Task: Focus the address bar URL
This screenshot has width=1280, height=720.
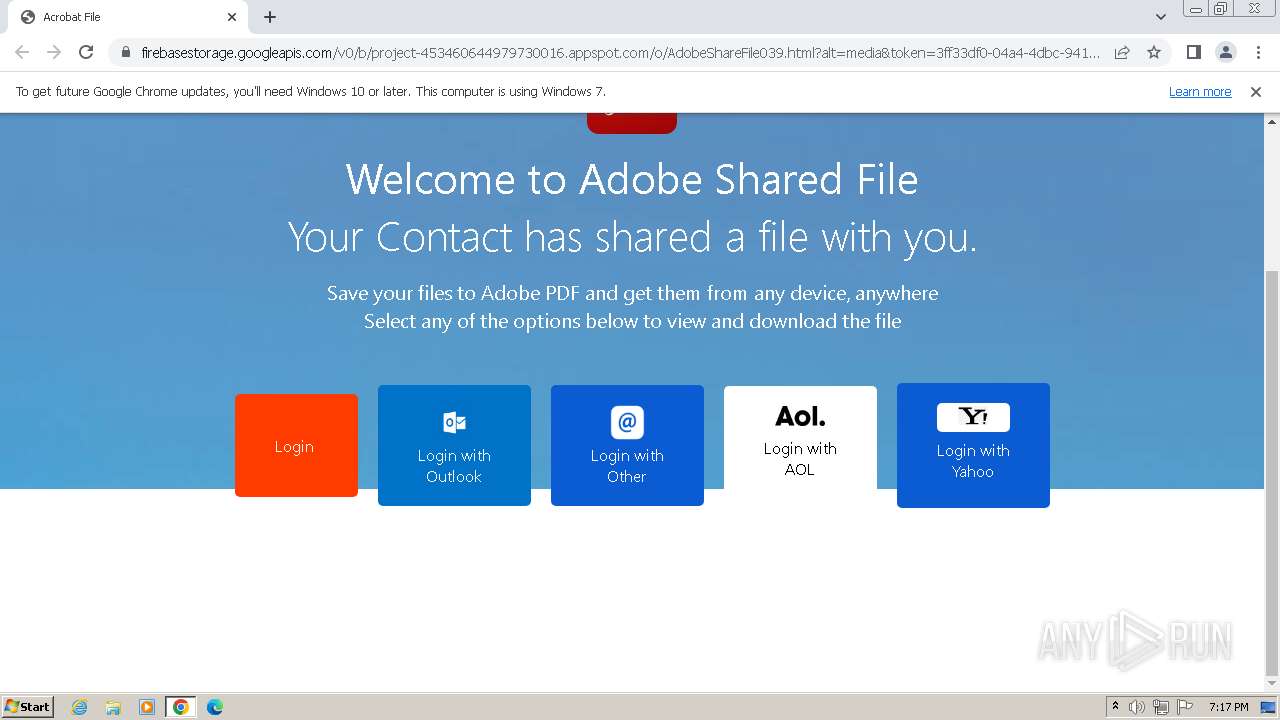Action: [x=620, y=53]
